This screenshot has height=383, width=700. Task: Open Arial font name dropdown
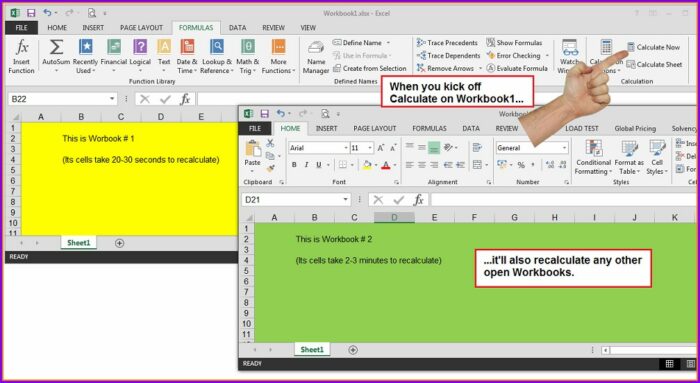coord(346,148)
